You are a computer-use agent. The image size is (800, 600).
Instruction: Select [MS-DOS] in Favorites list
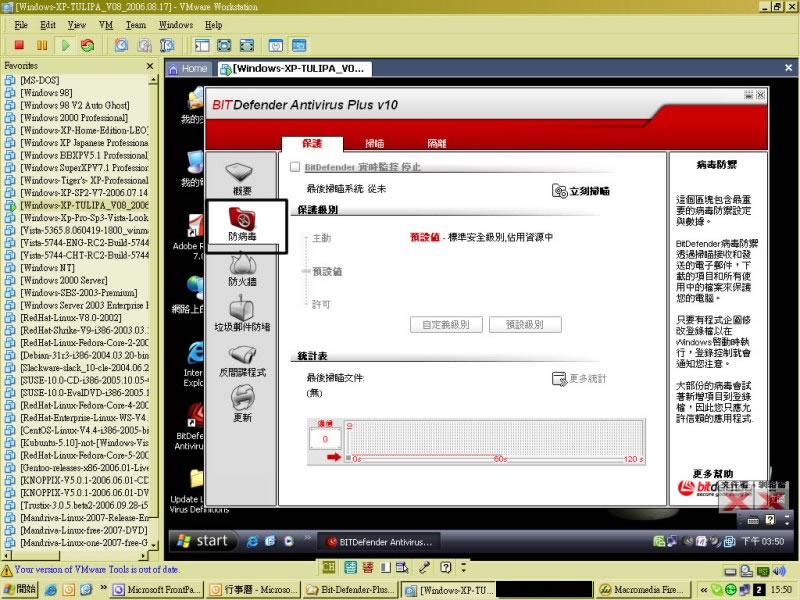click(39, 80)
